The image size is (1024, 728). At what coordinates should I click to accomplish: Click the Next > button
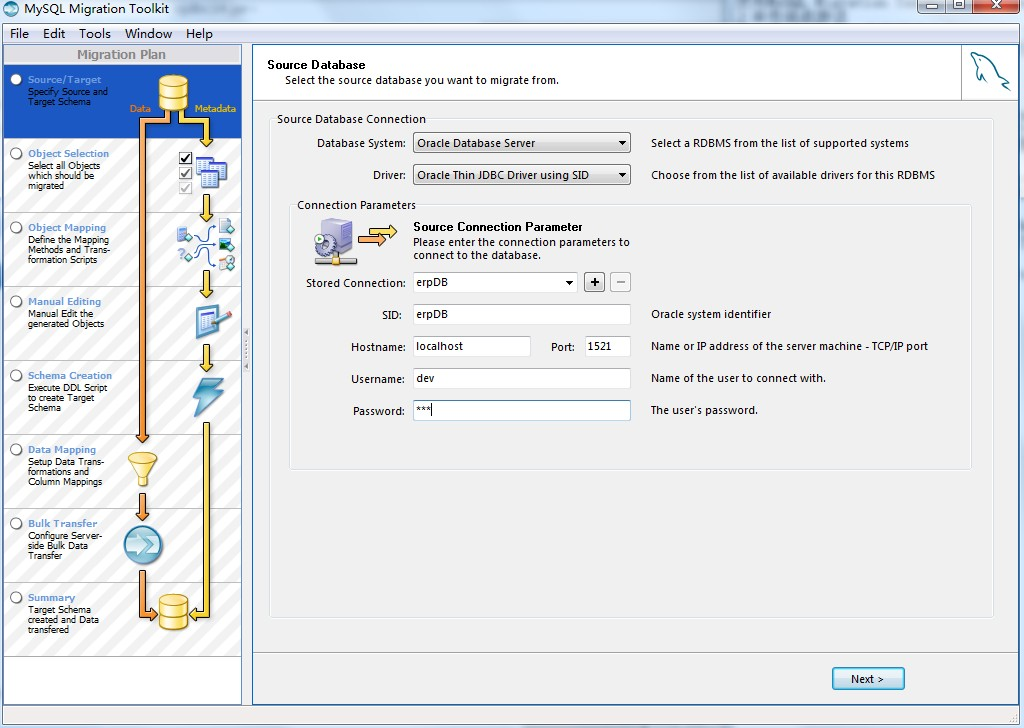(x=868, y=679)
